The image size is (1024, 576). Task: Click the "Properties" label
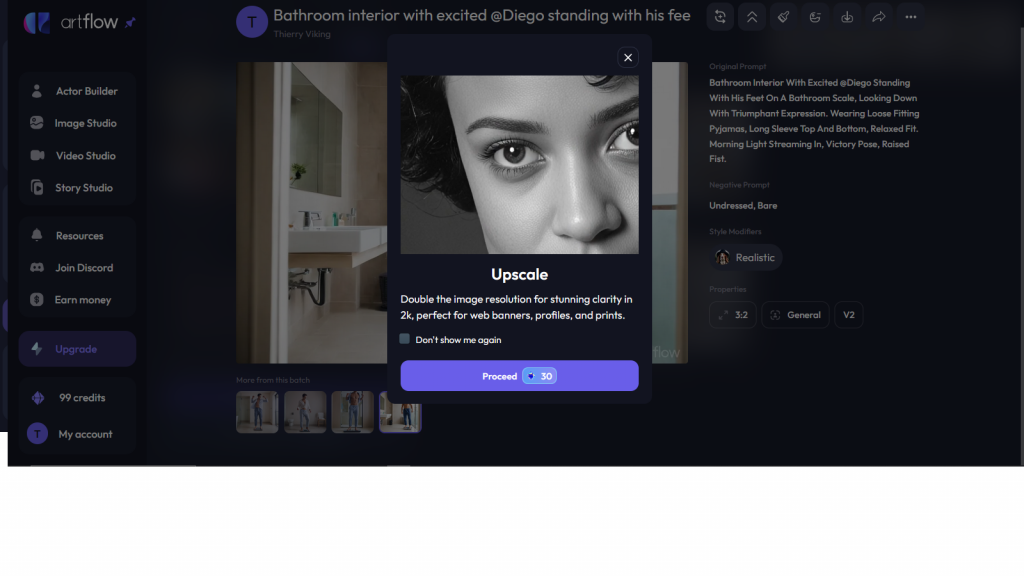[728, 289]
